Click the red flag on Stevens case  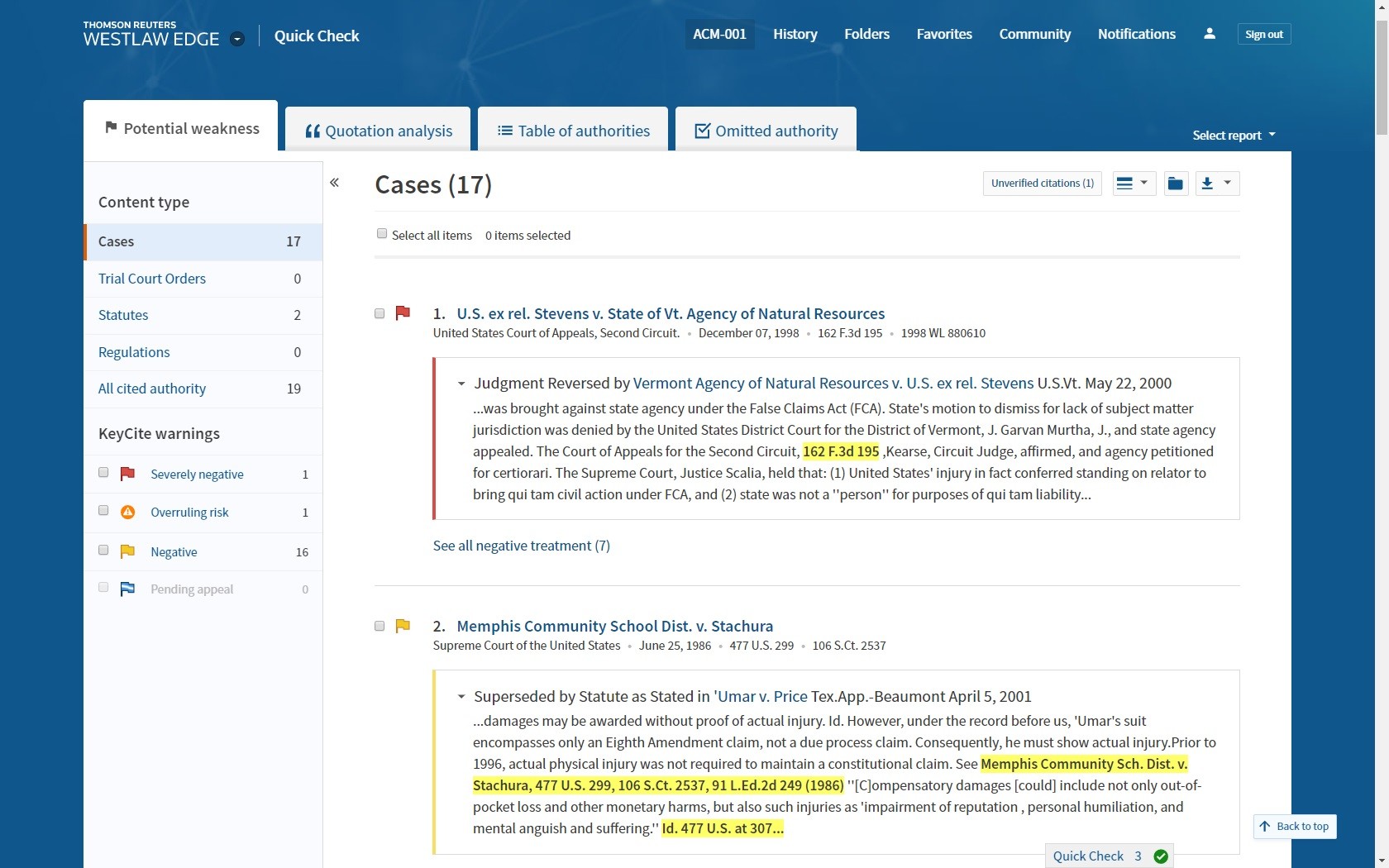403,313
